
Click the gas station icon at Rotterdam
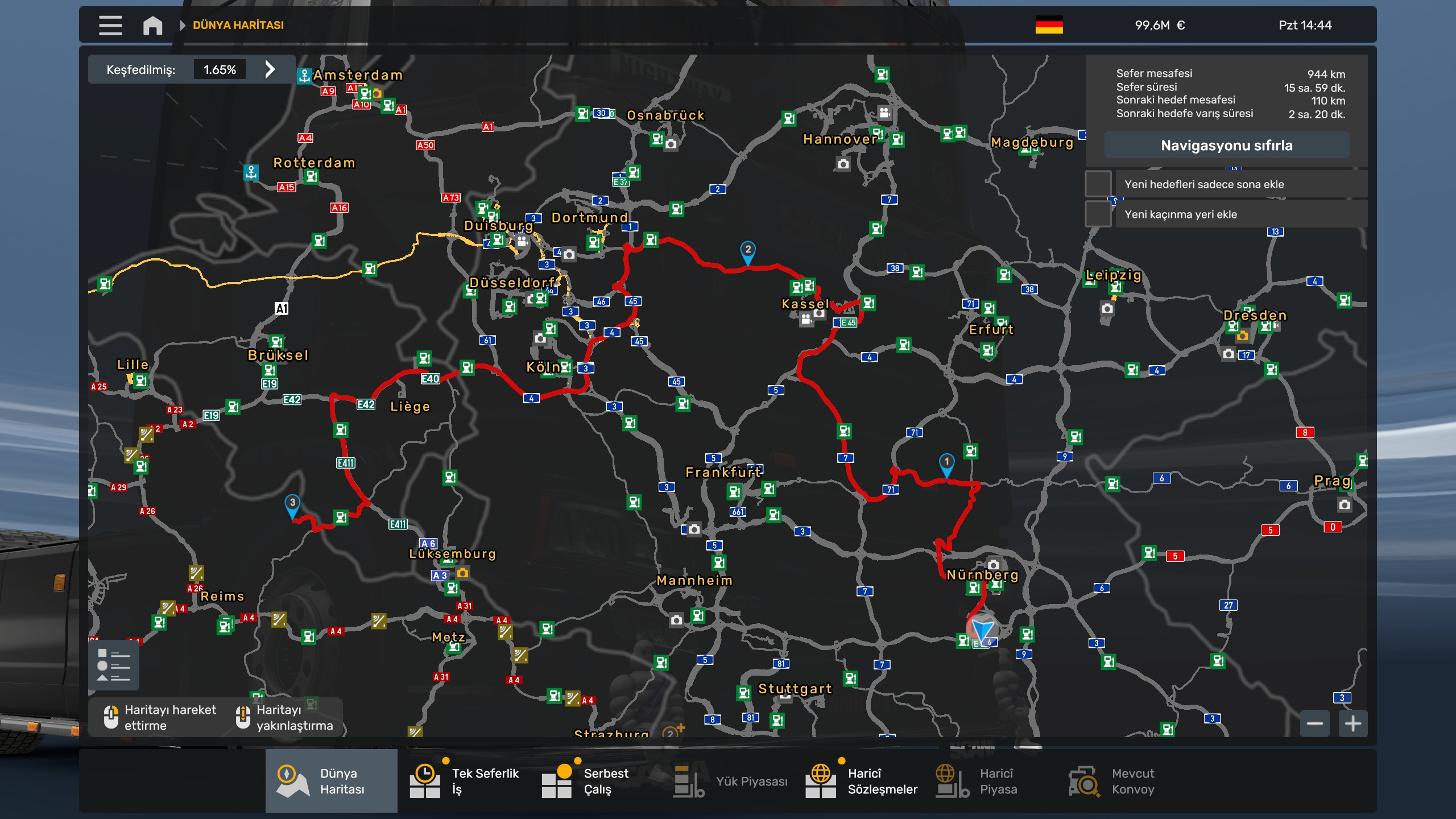311,176
